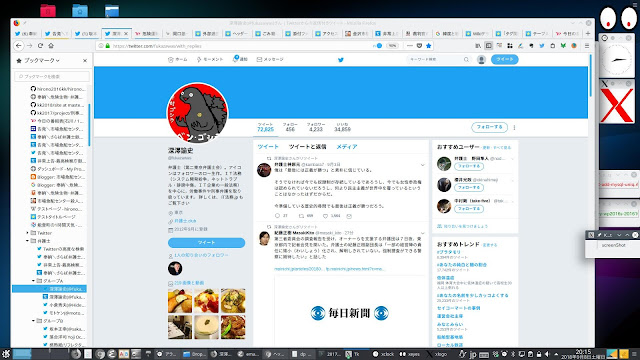Click the Pocket save icon in address bar
Viewport: 640px width, 360px height.
pyautogui.click(x=419, y=46)
